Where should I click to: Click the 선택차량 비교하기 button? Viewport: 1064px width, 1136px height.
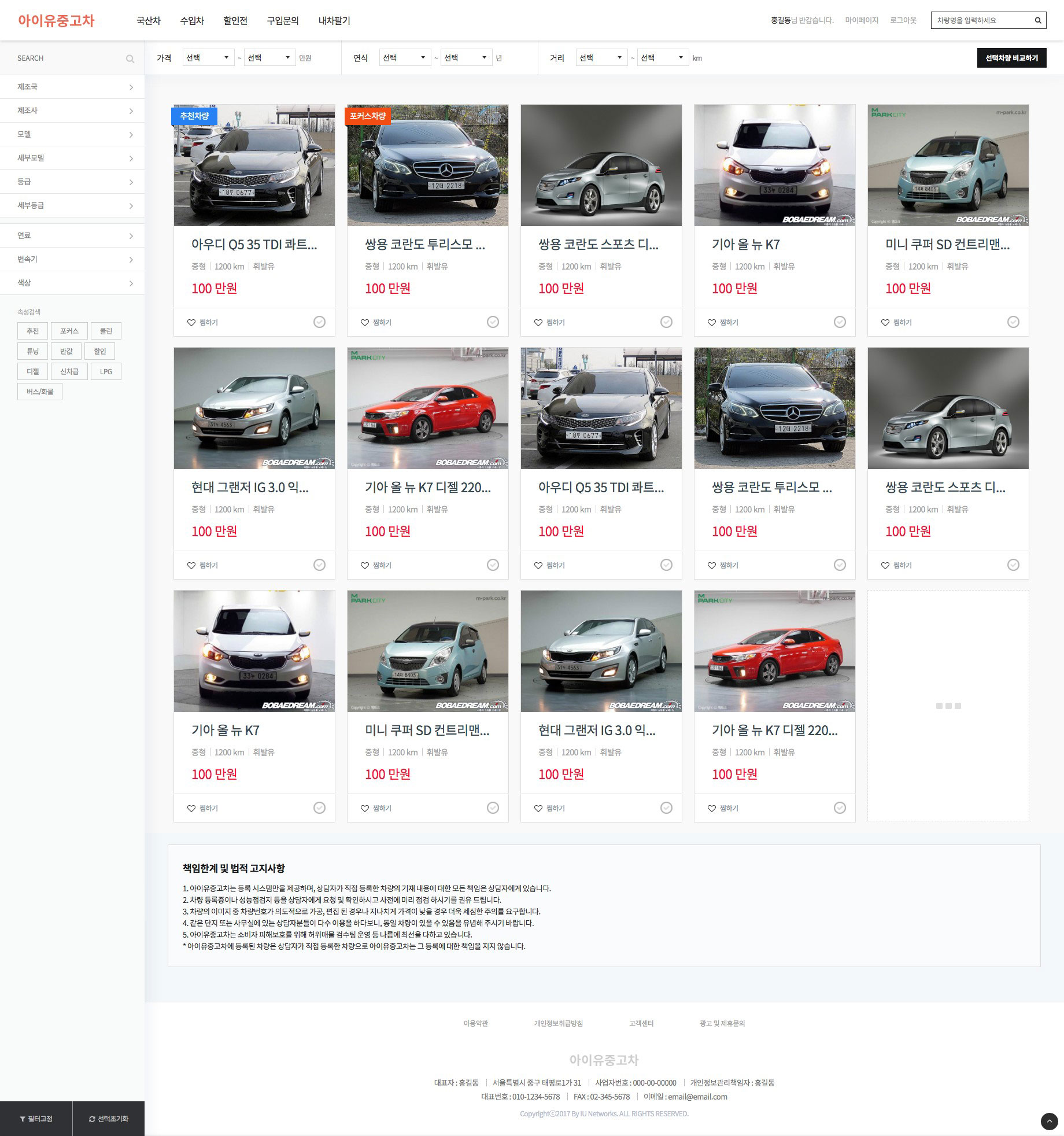click(1011, 58)
